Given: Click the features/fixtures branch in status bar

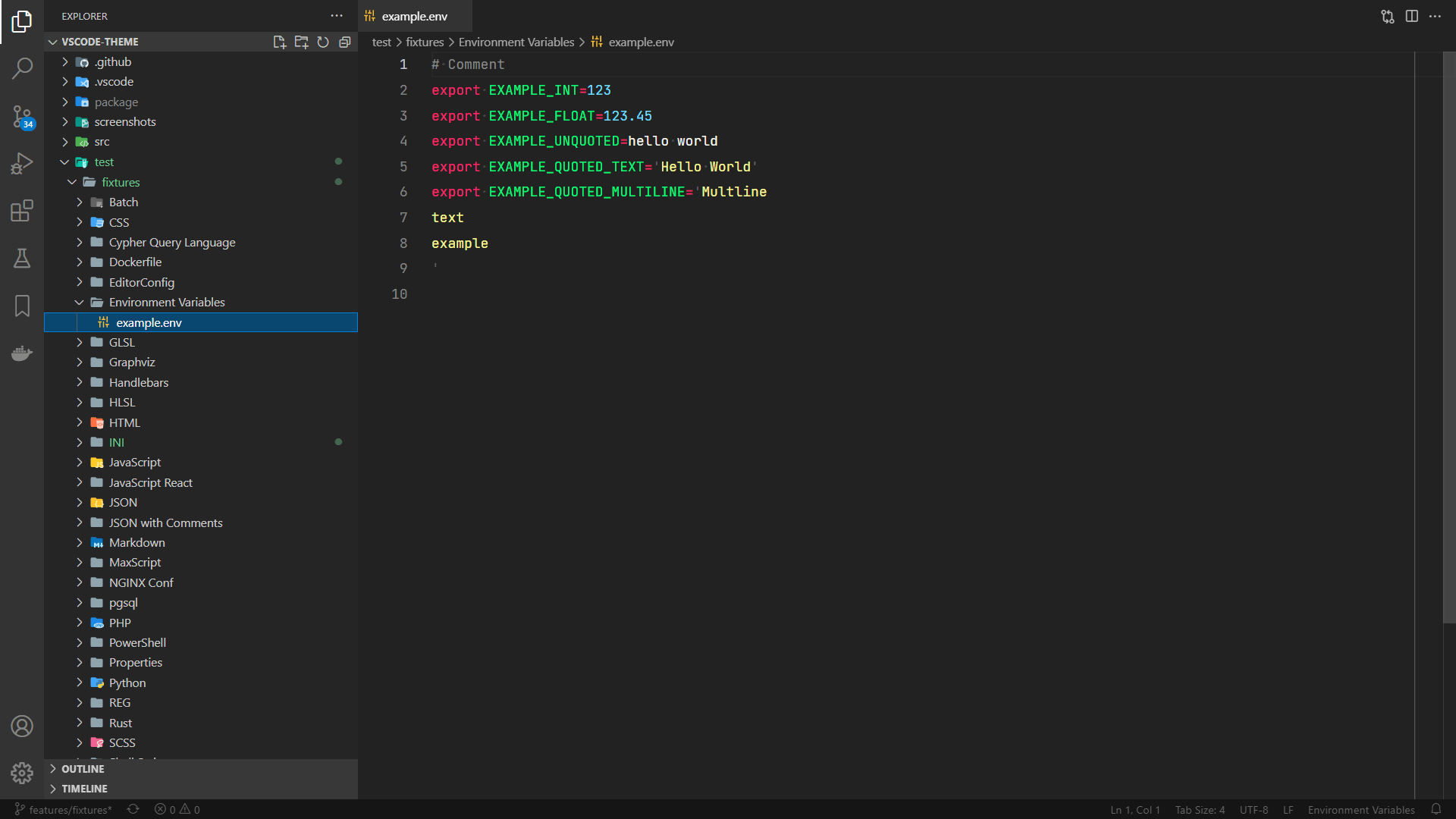Looking at the screenshot, I should pyautogui.click(x=64, y=809).
